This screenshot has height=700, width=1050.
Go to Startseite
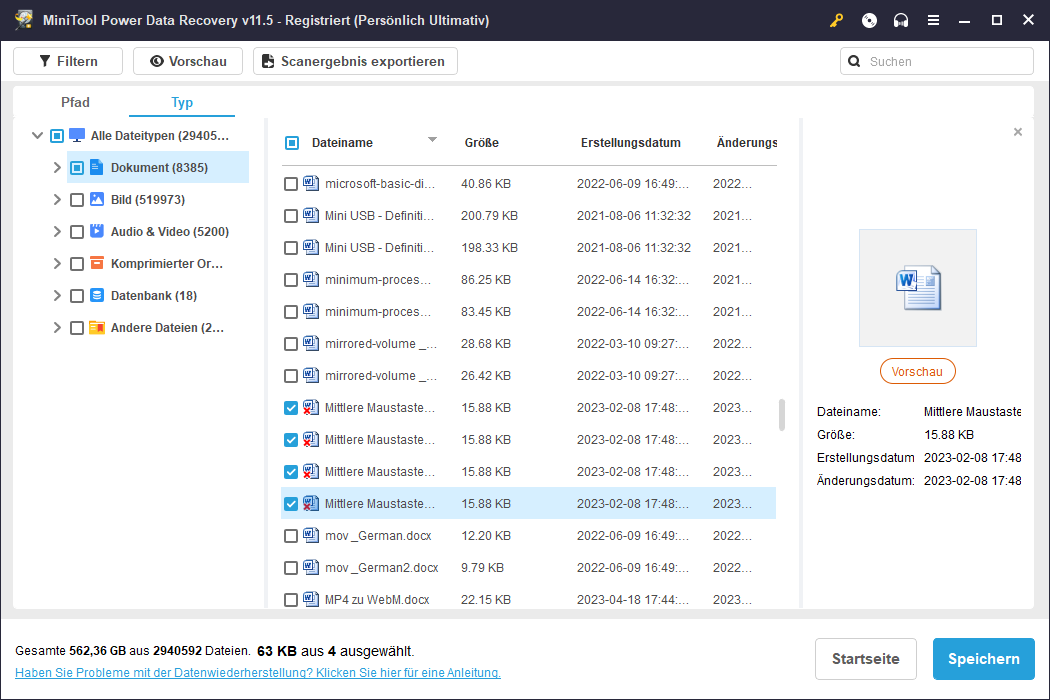point(865,658)
